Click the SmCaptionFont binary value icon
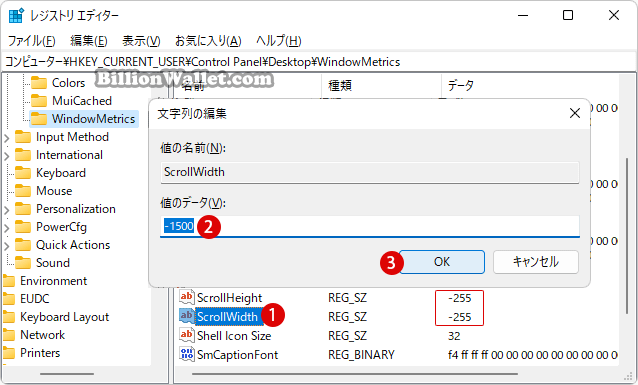 pos(187,354)
